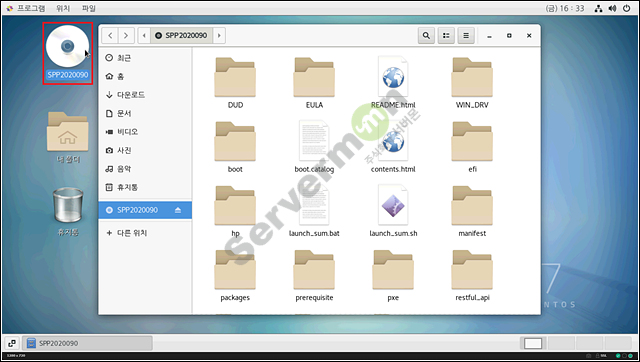Open 사진 (Pictures) in sidebar
The height and width of the screenshot is (362, 640).
click(145, 150)
